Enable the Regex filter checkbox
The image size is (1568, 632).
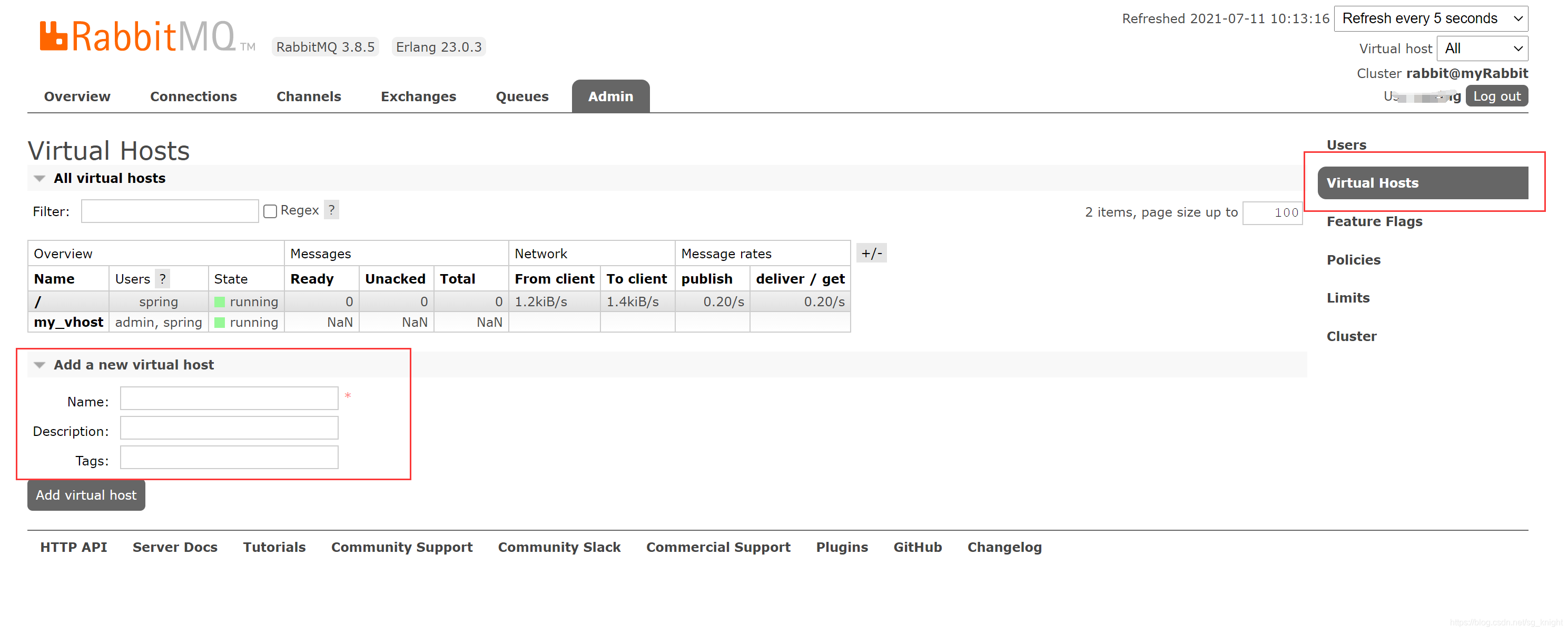pyautogui.click(x=270, y=211)
